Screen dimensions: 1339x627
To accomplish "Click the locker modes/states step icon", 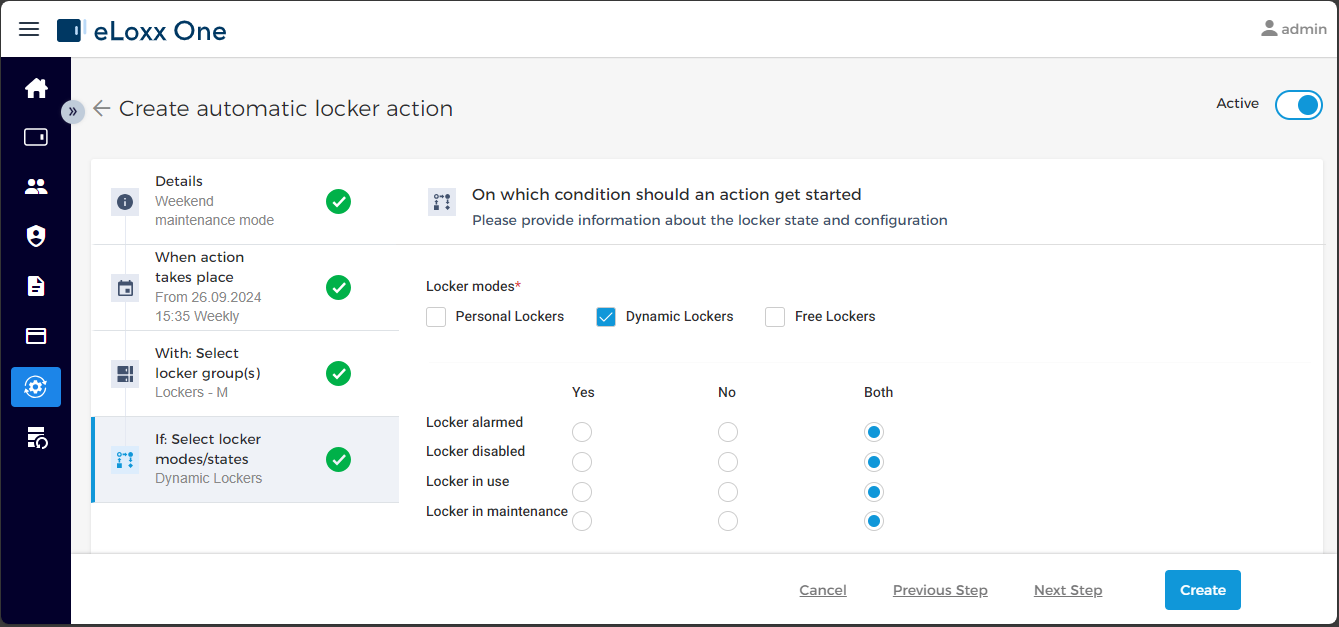I will coord(125,460).
